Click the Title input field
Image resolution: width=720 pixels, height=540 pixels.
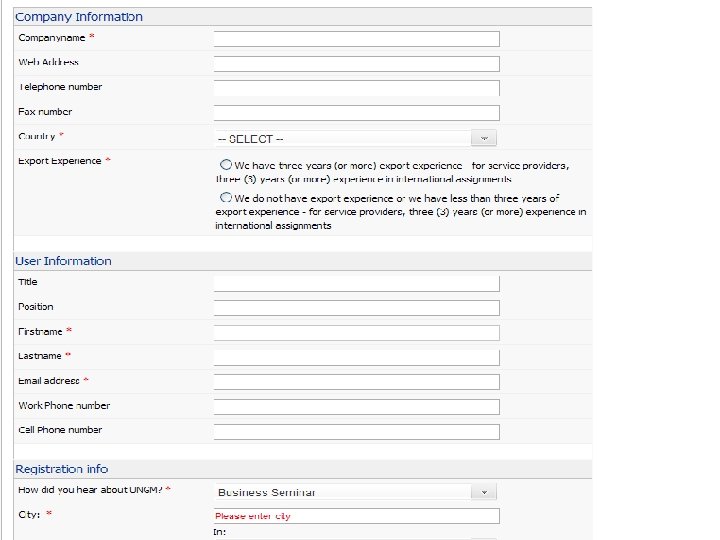coord(356,283)
